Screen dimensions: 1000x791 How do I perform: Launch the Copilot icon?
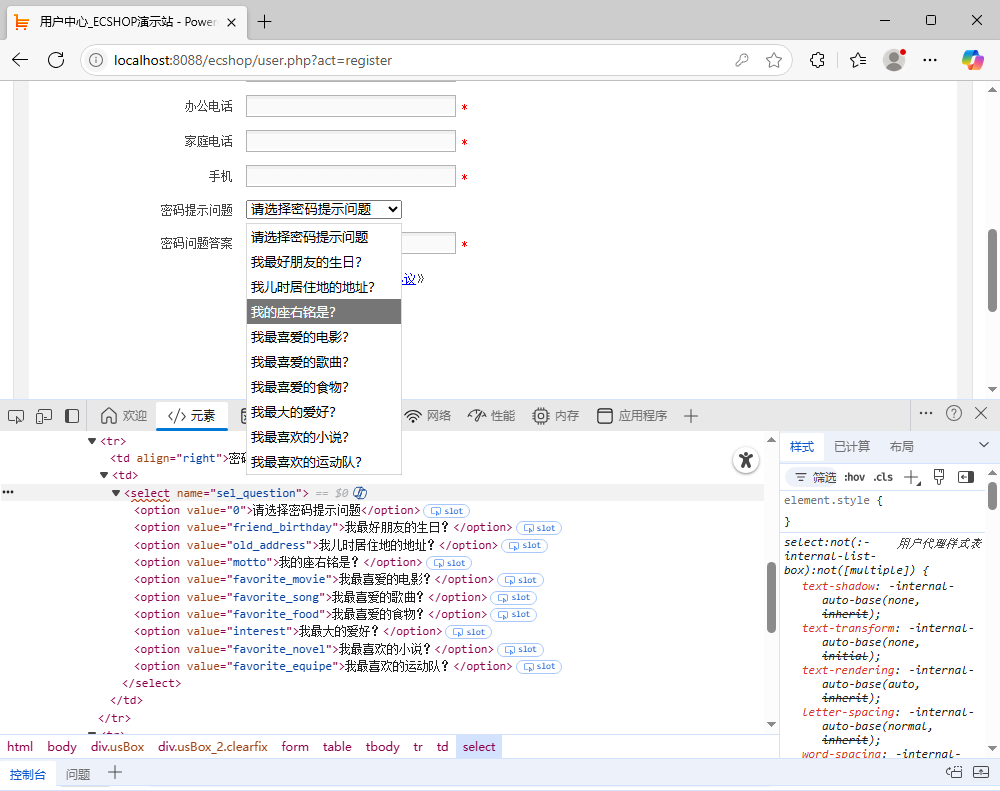coord(972,60)
